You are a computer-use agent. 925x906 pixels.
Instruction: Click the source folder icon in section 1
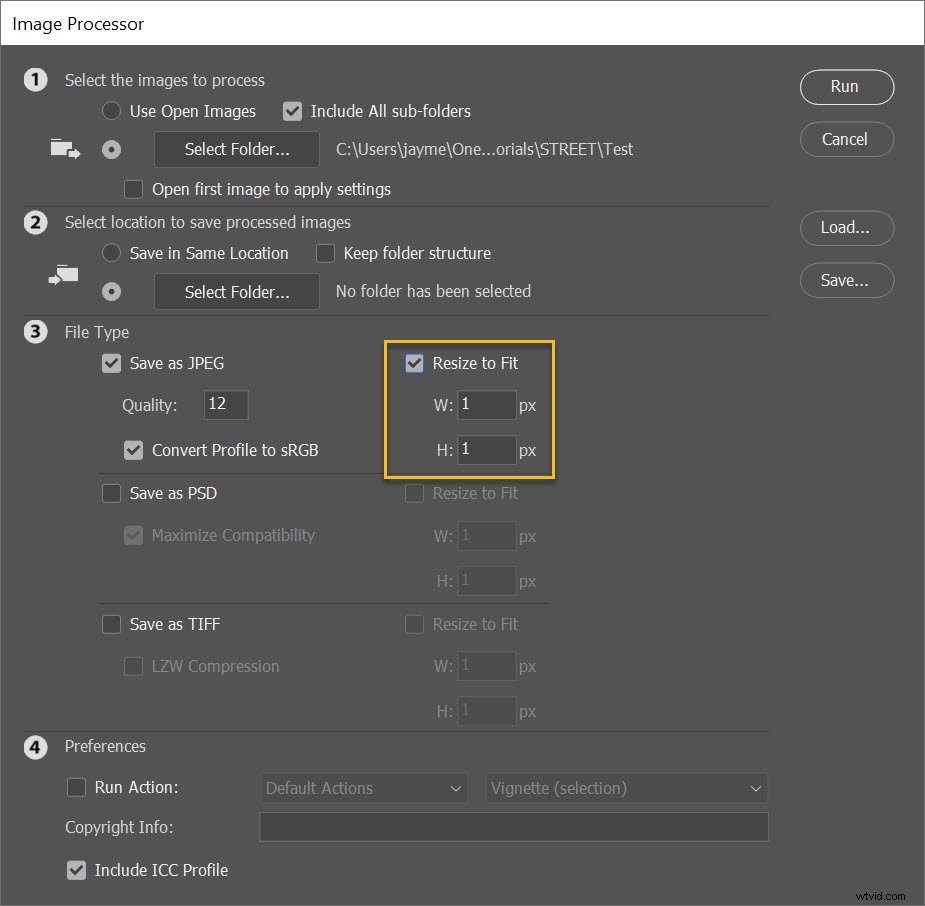pos(64,147)
